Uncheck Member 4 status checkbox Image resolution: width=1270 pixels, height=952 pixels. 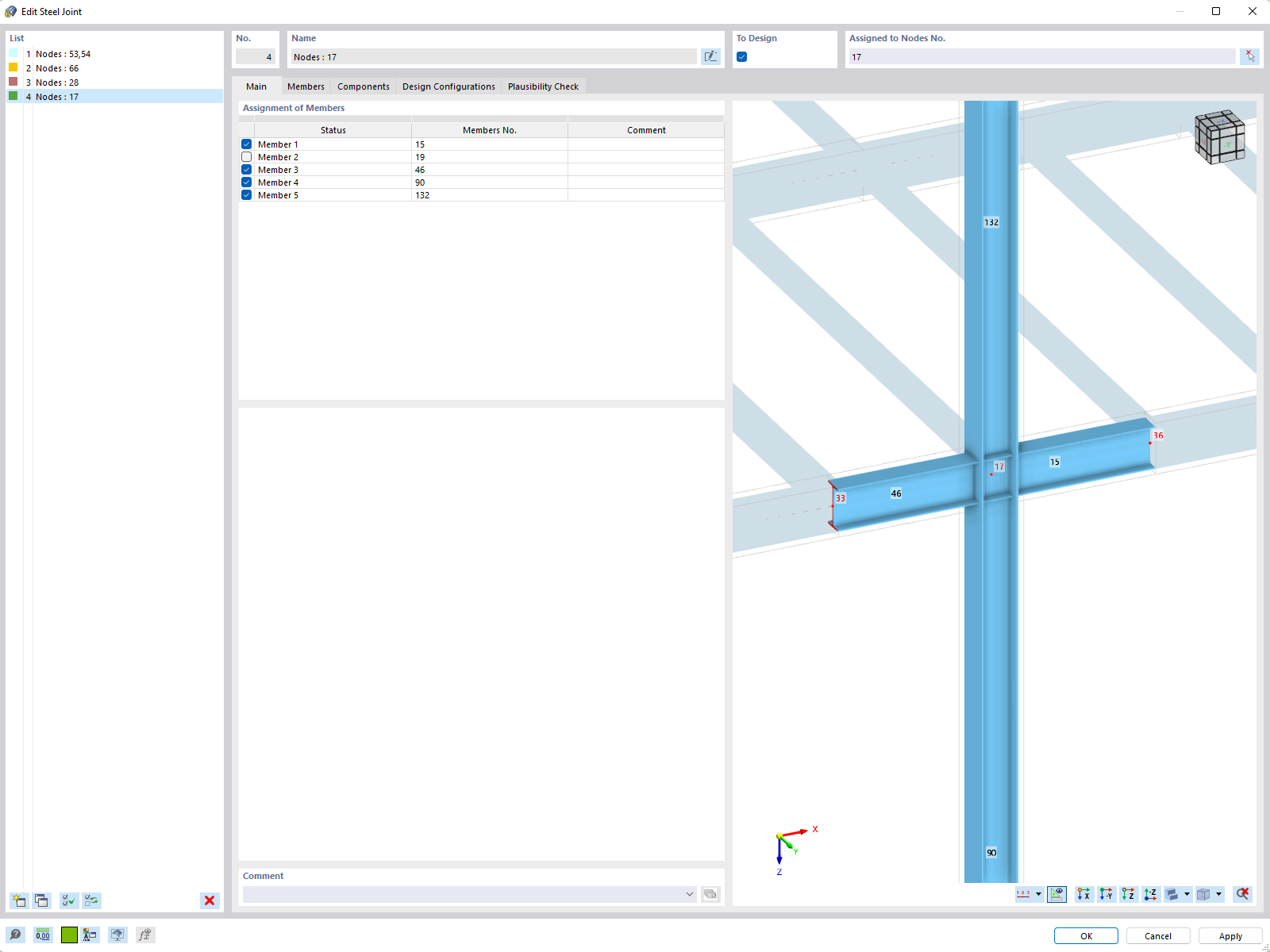pyautogui.click(x=247, y=182)
